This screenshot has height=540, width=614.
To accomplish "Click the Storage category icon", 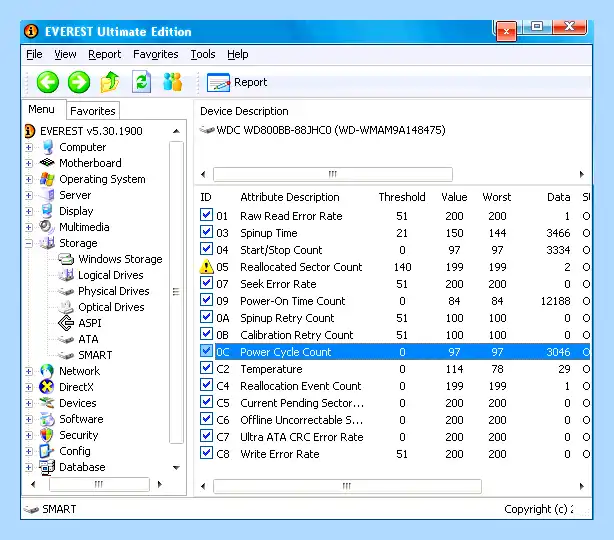I will pyautogui.click(x=47, y=242).
